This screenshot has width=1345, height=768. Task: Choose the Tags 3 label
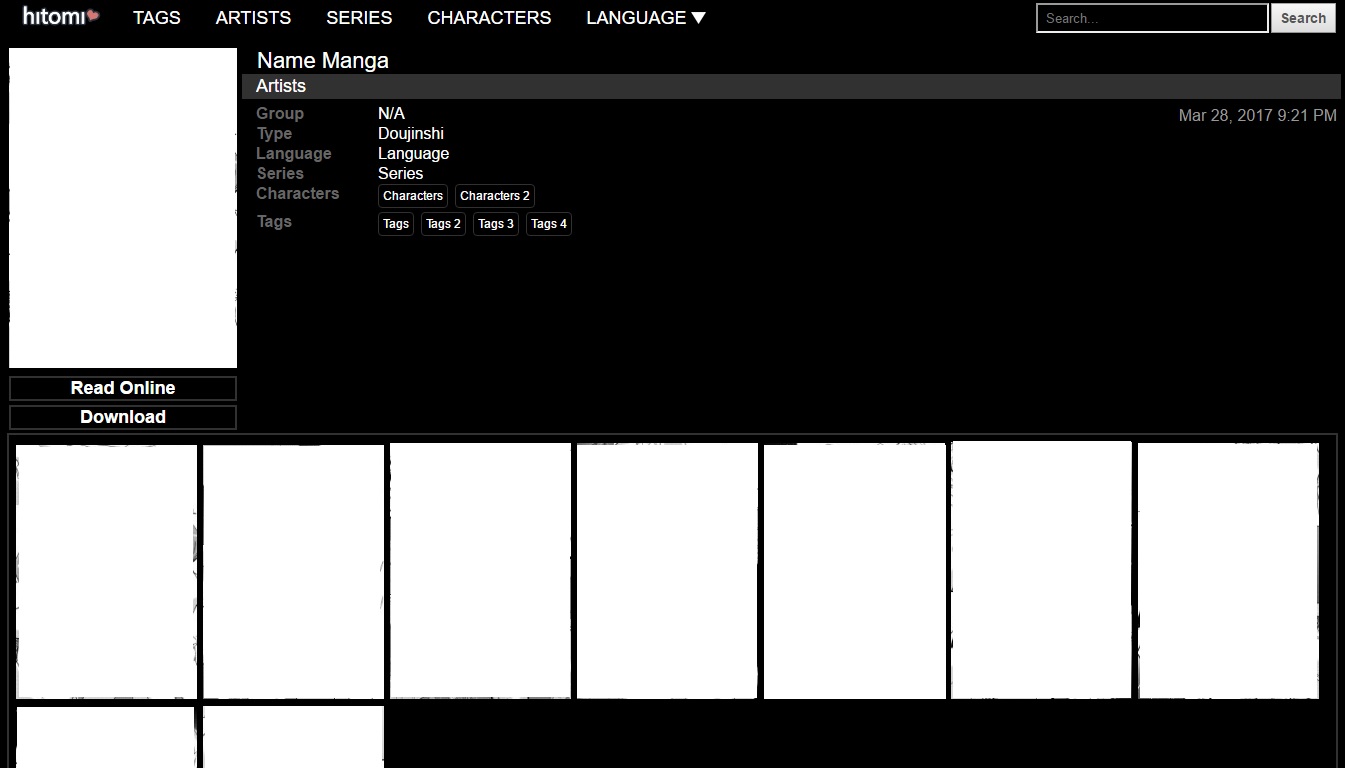pyautogui.click(x=496, y=224)
